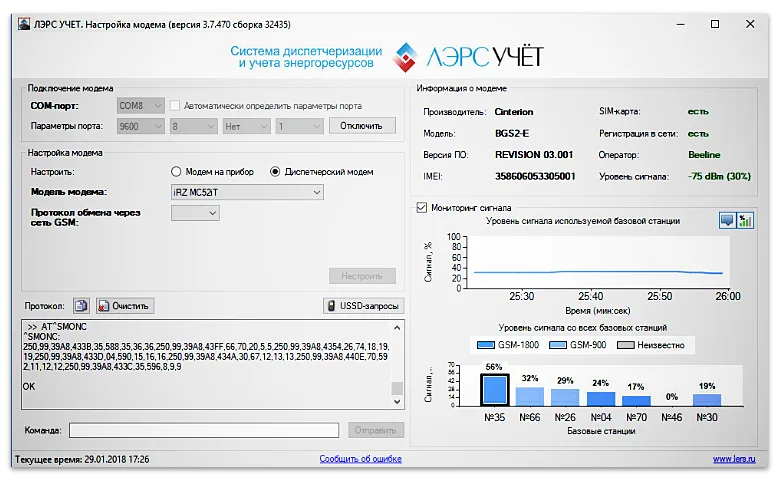Click the Отправить send button
The image size is (780, 480).
click(x=376, y=430)
